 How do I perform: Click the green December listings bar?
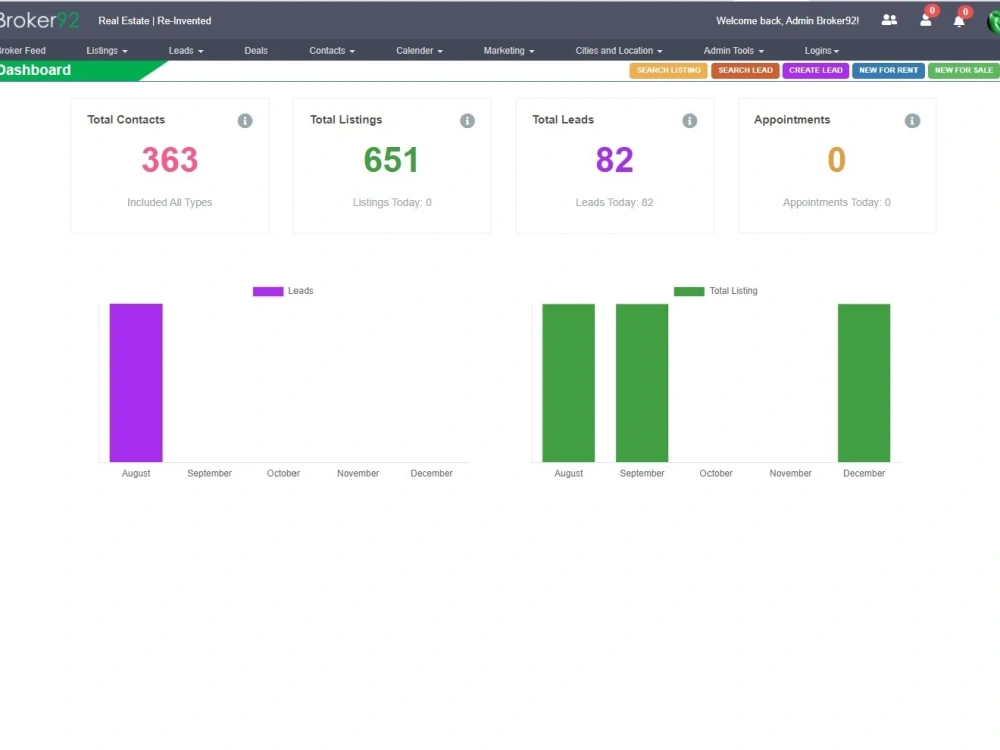[864, 383]
